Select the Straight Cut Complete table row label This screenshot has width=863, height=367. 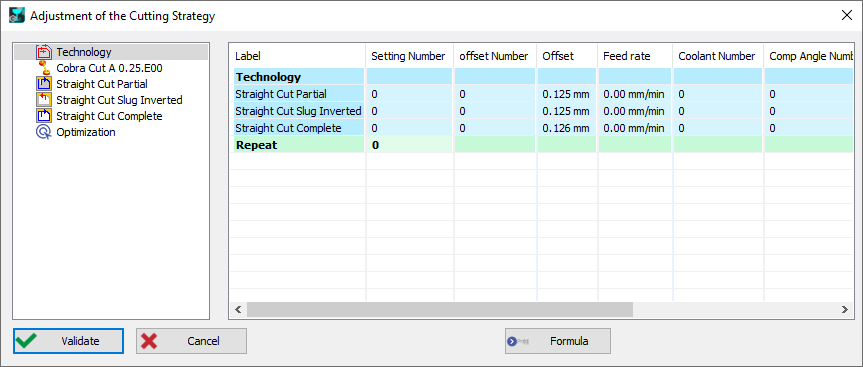click(299, 128)
